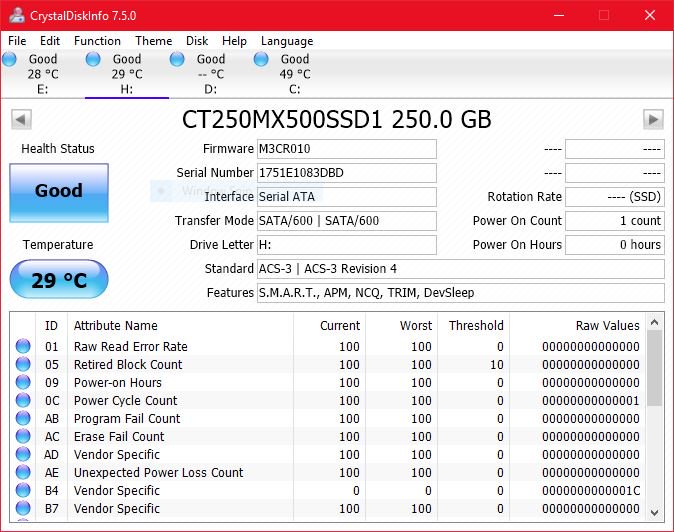Screen dimensions: 674x532
Task: Click the Good health status button
Action: (x=59, y=193)
